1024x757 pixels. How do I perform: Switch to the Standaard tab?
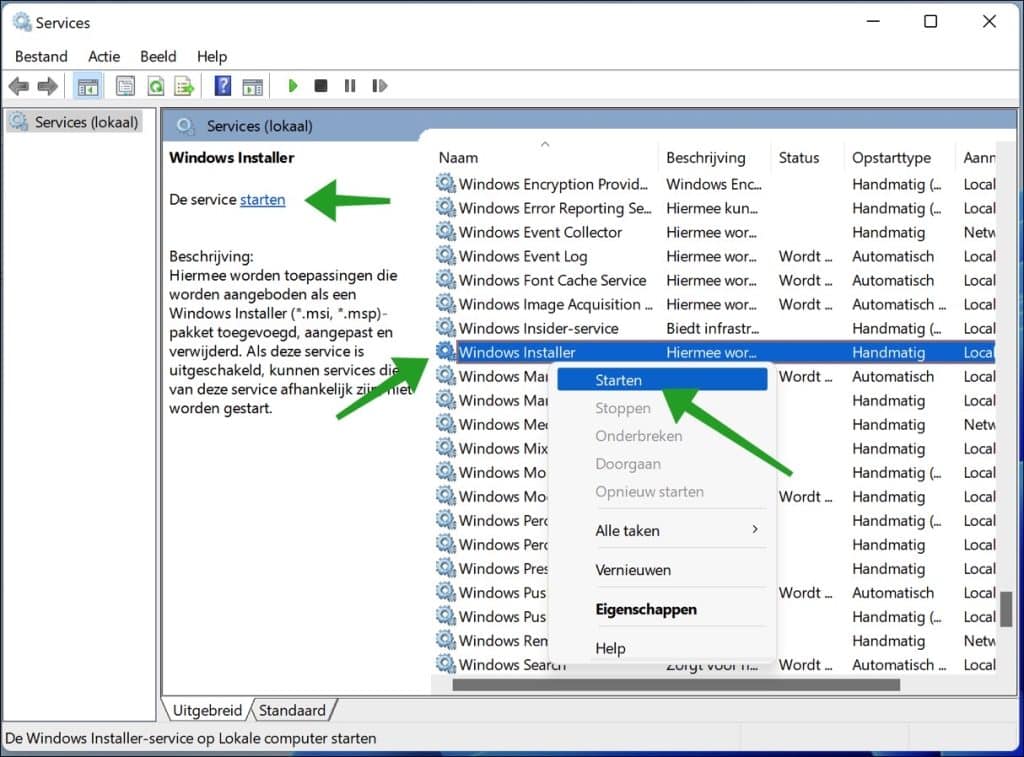[x=291, y=709]
